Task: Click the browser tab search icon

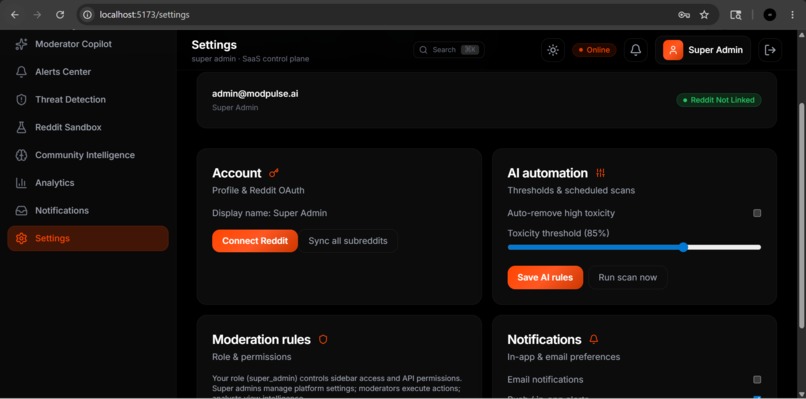Action: click(x=736, y=15)
